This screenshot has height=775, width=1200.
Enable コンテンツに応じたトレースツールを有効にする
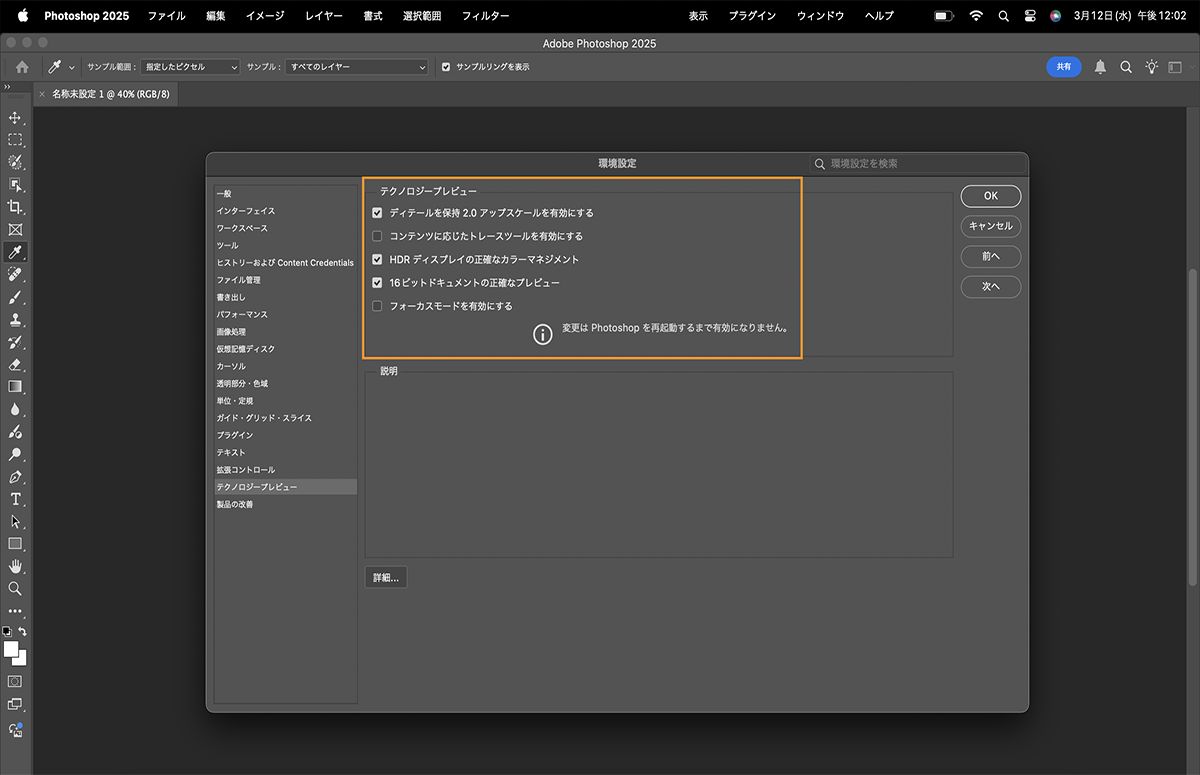click(x=377, y=235)
